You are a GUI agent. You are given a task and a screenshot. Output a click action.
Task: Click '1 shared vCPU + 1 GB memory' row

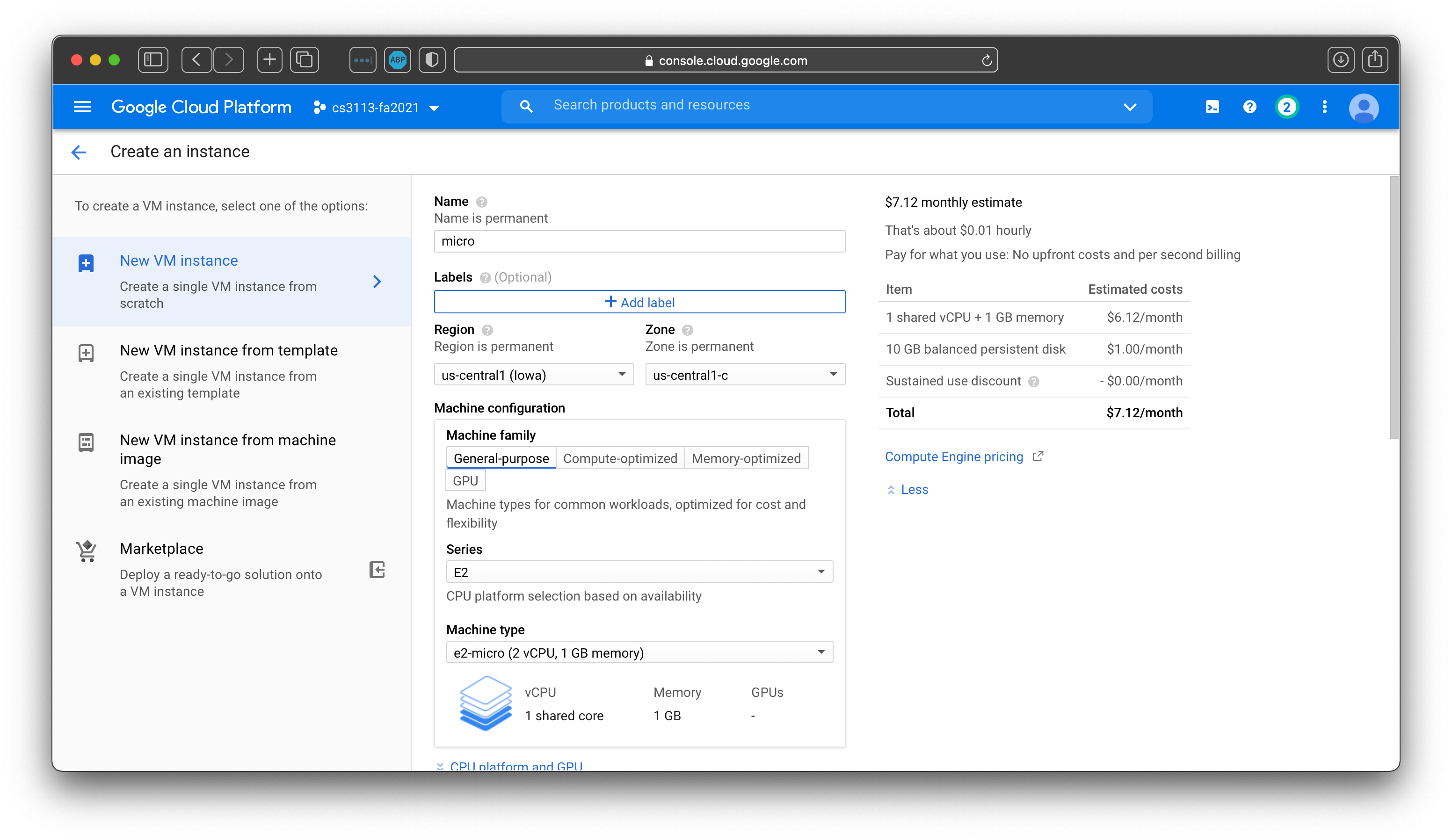(1034, 318)
